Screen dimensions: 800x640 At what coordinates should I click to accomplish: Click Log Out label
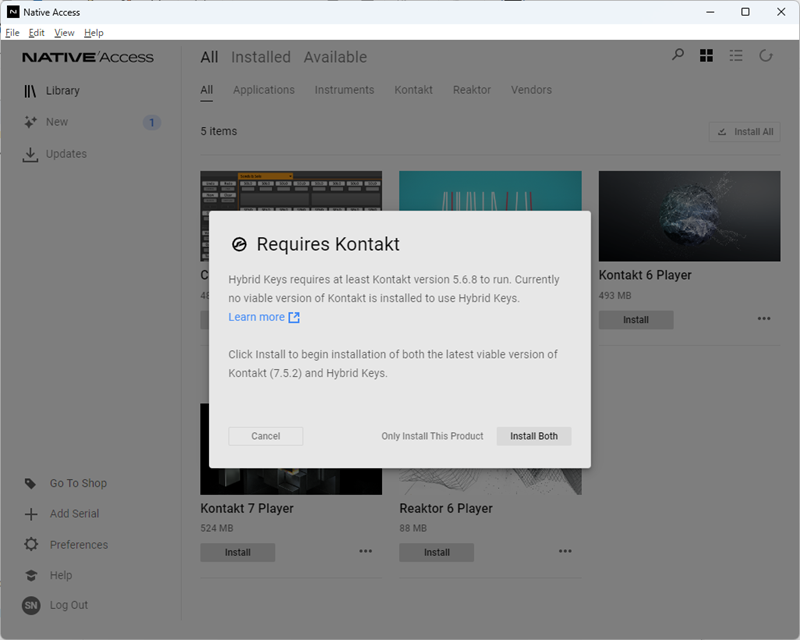coord(69,605)
